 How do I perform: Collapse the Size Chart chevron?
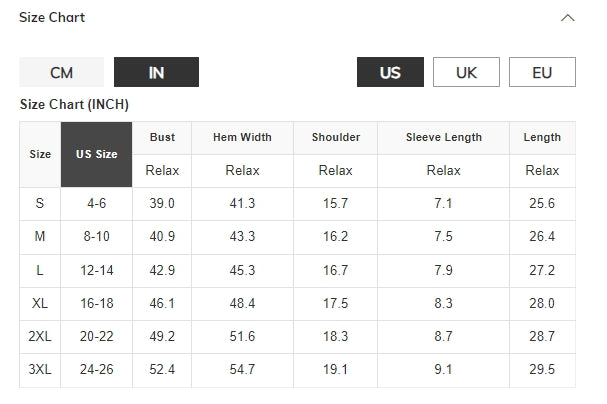[x=568, y=18]
